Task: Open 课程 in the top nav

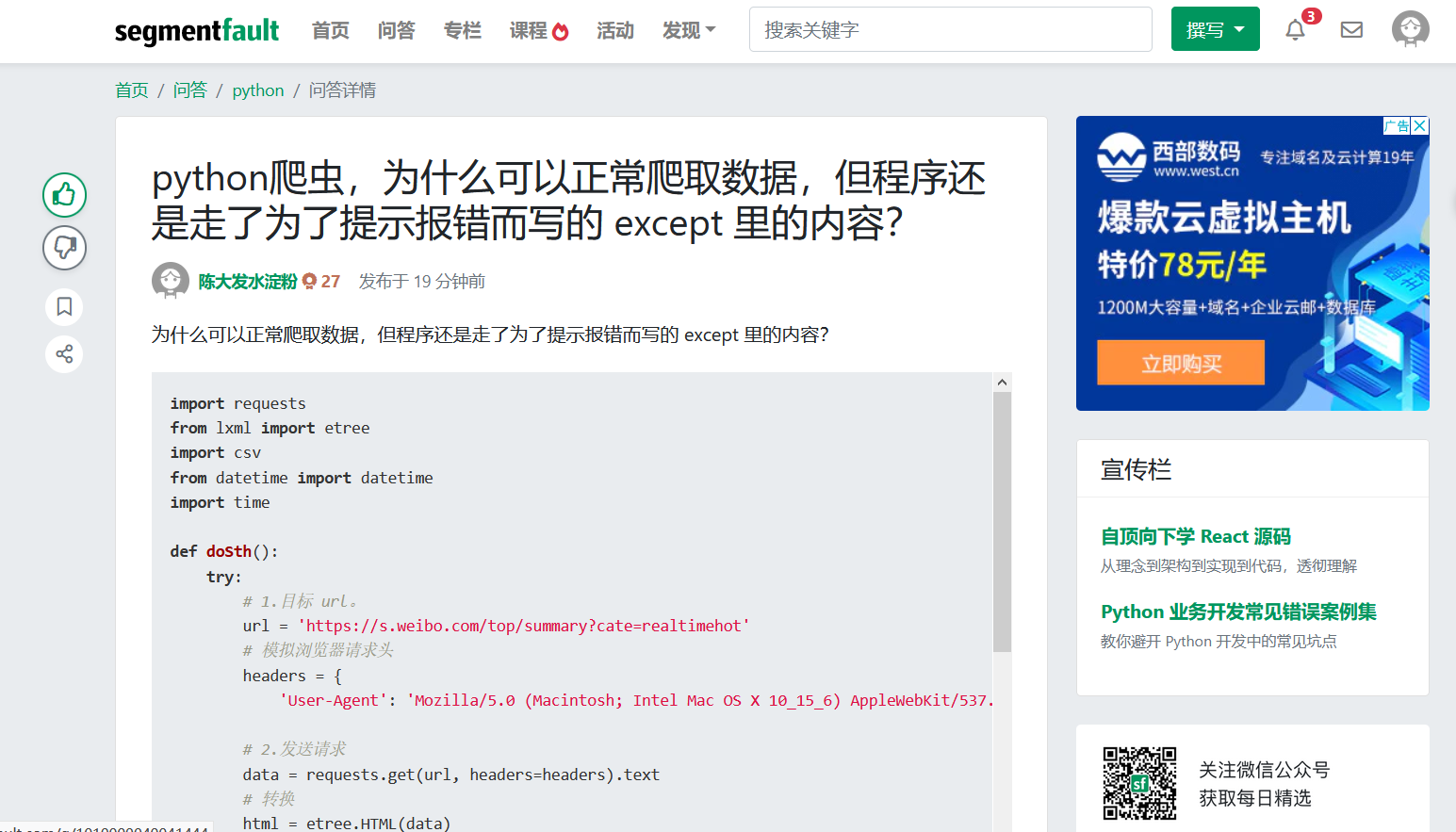Action: (x=529, y=30)
